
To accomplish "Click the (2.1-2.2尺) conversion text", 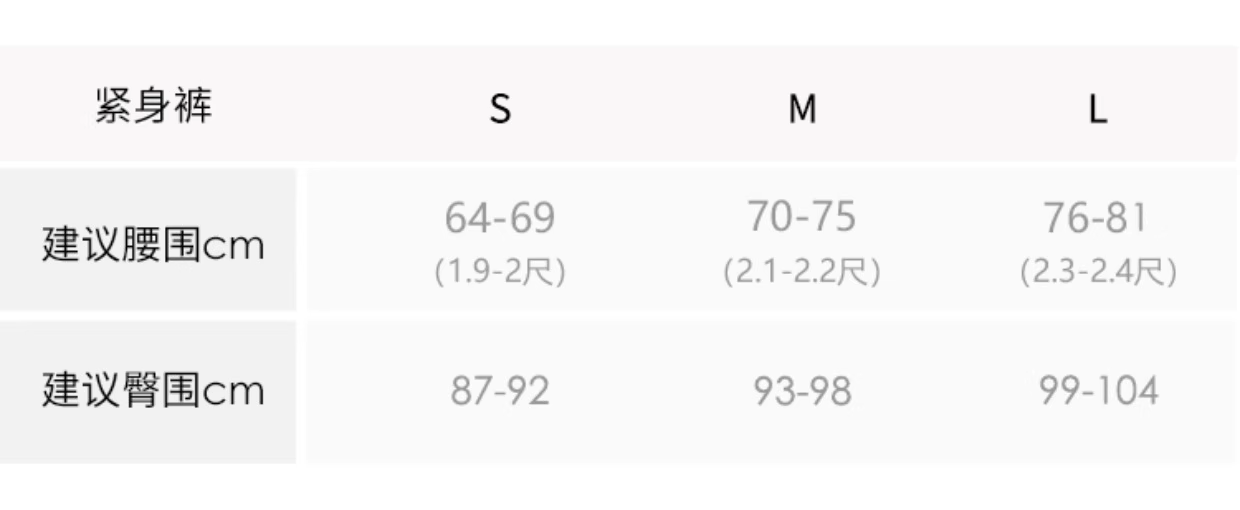I will coord(802,272).
